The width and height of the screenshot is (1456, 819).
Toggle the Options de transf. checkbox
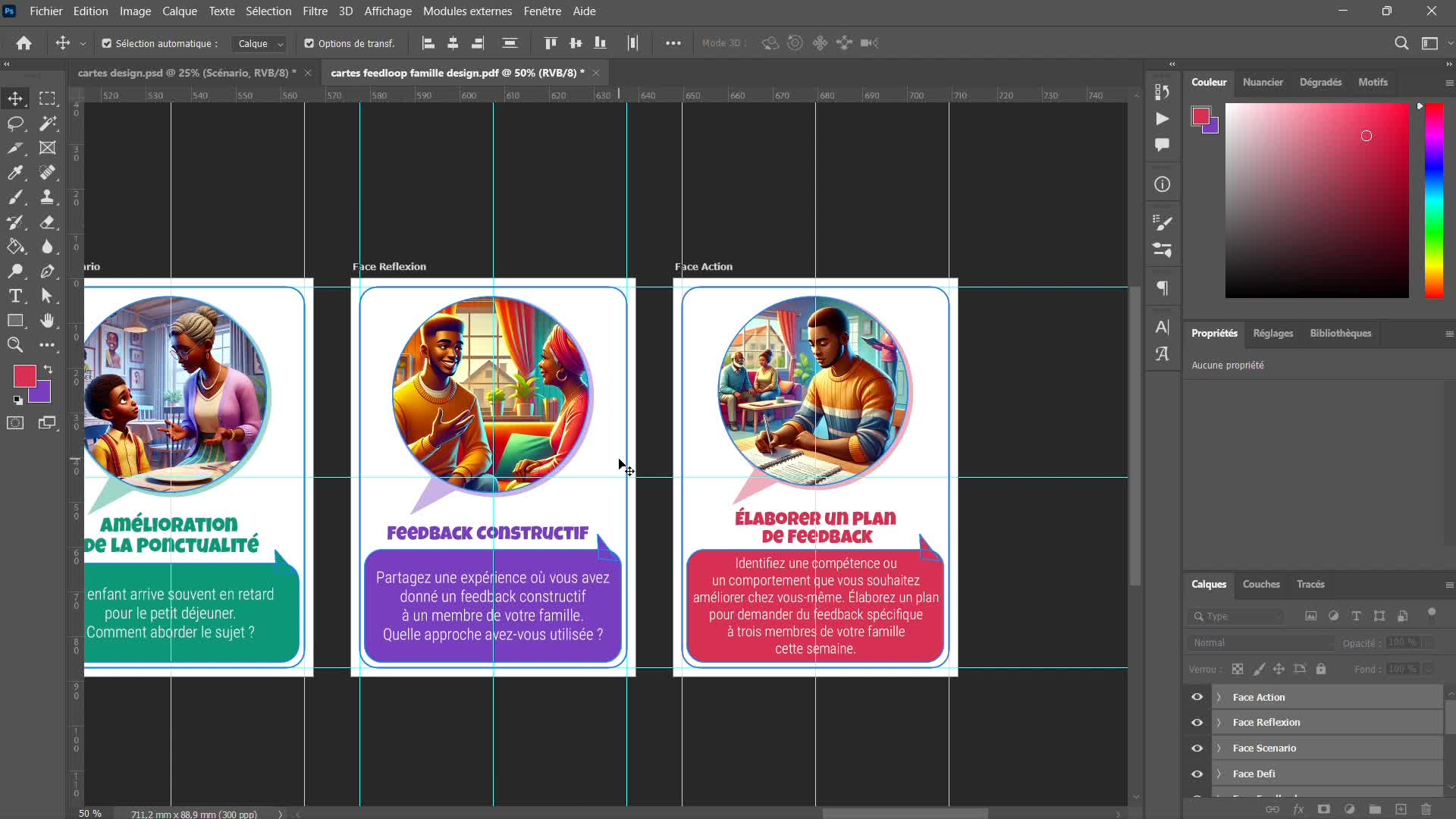309,43
